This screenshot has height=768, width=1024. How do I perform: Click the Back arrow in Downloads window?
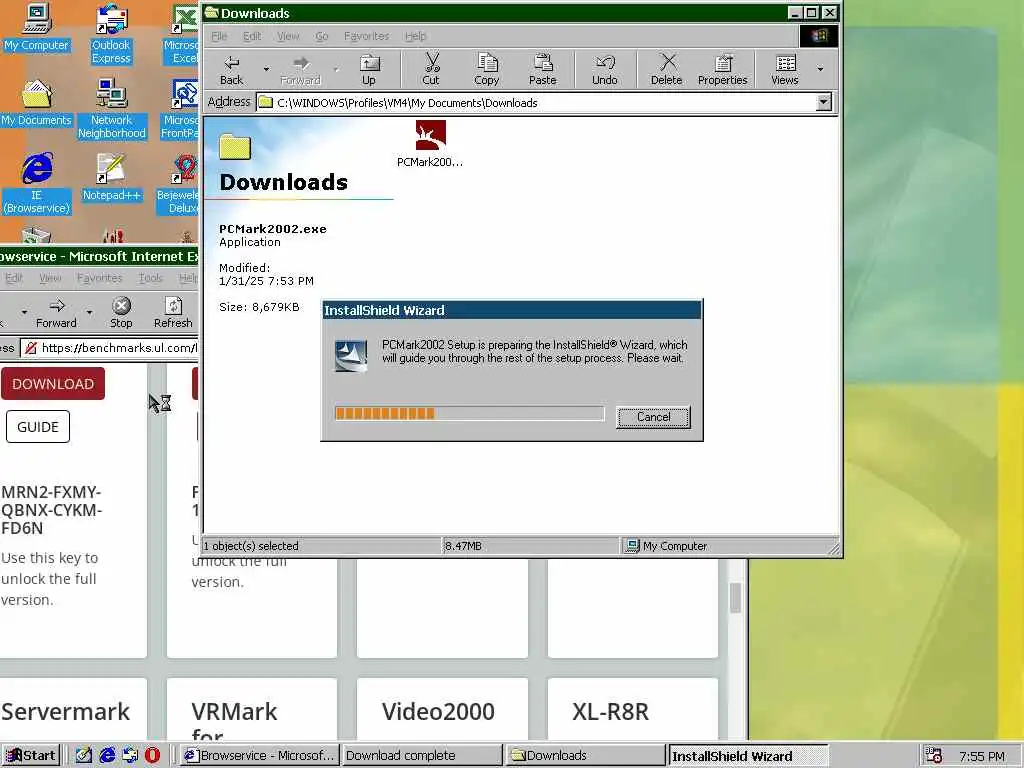click(231, 69)
